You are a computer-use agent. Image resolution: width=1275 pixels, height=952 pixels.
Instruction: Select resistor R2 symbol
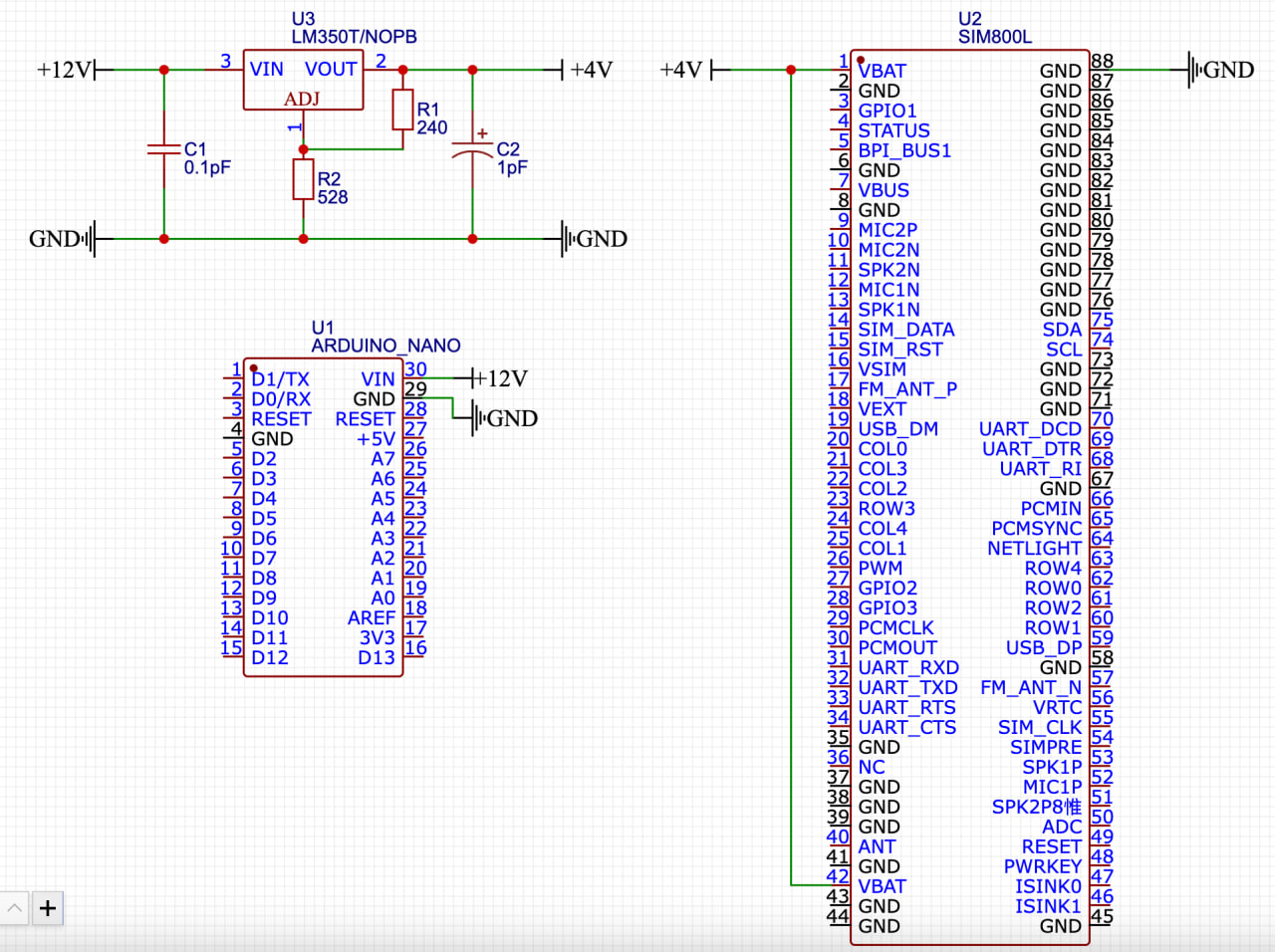point(303,179)
